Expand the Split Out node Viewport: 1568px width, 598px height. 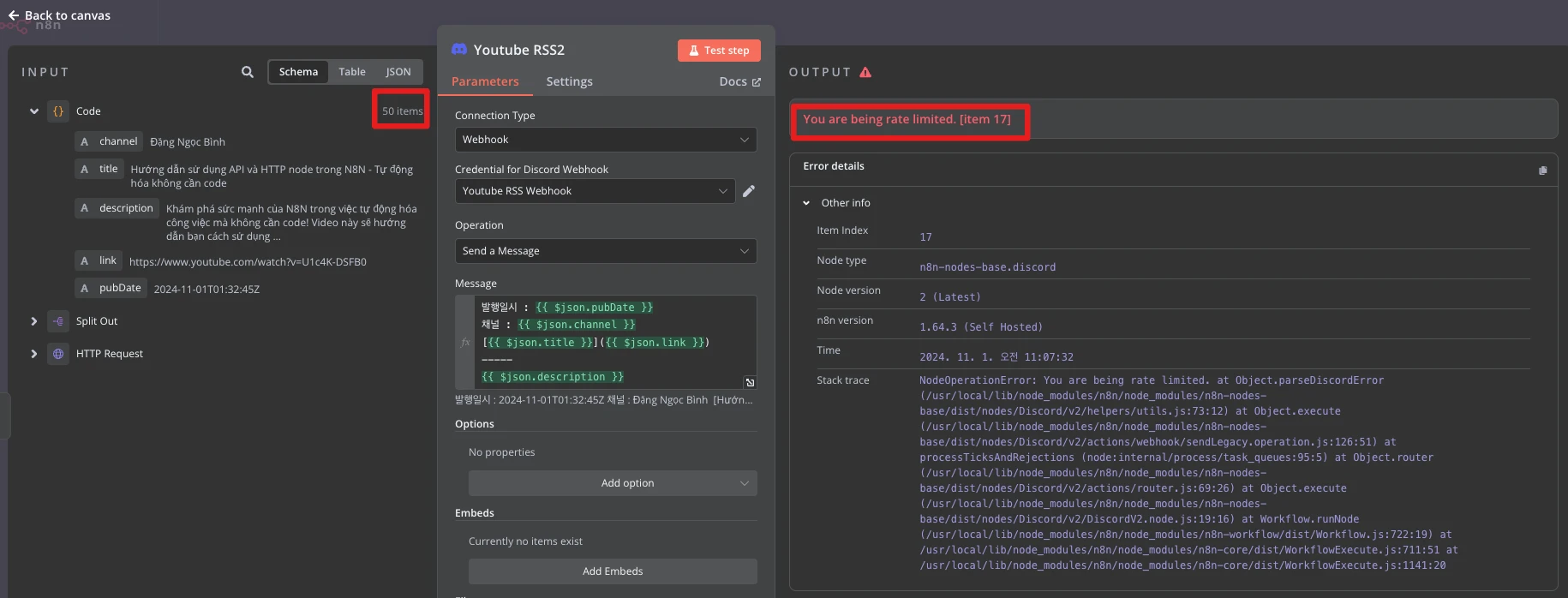[34, 321]
